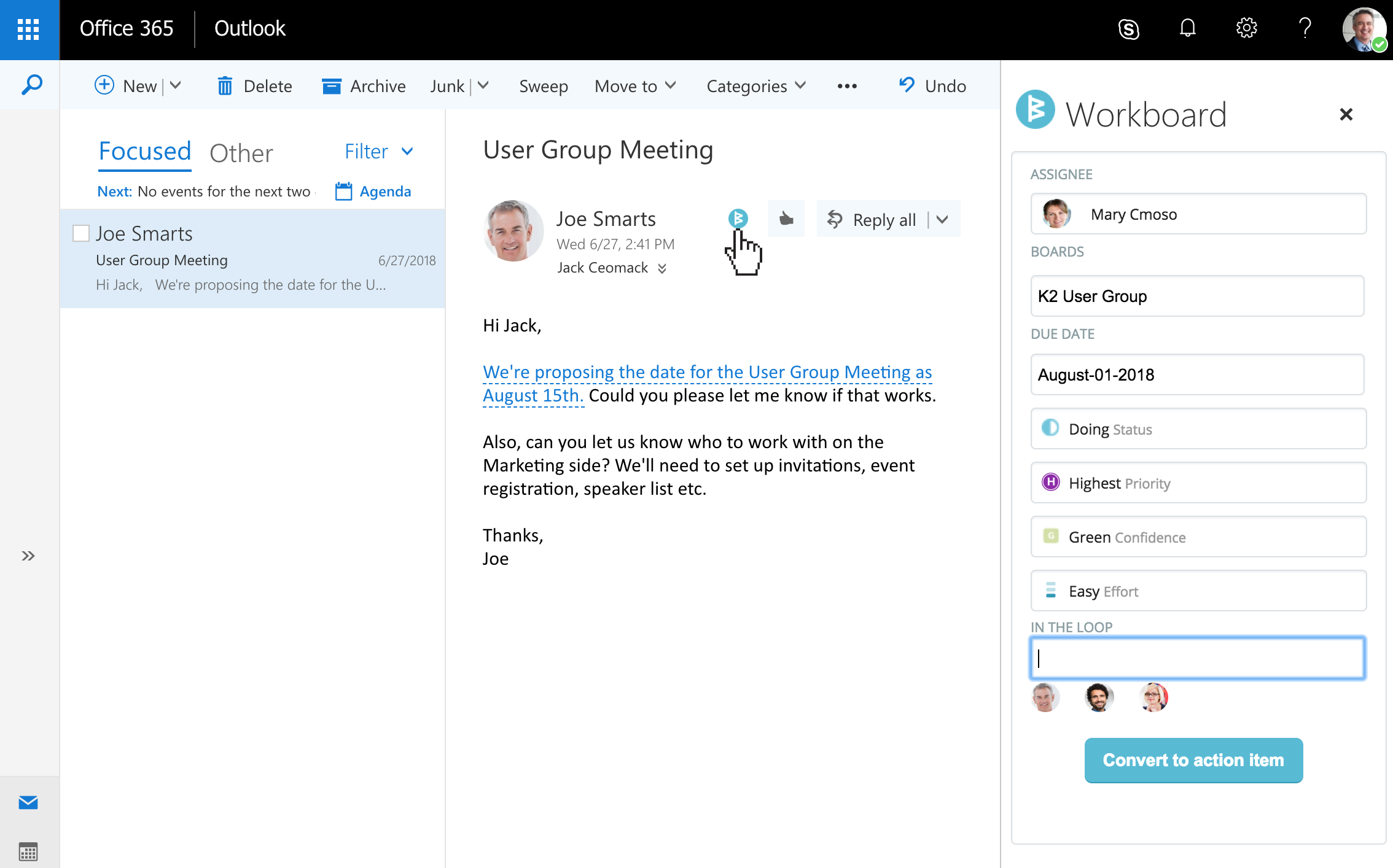Select the gray-haired man loop avatar
The image size is (1393, 868).
pos(1044,697)
